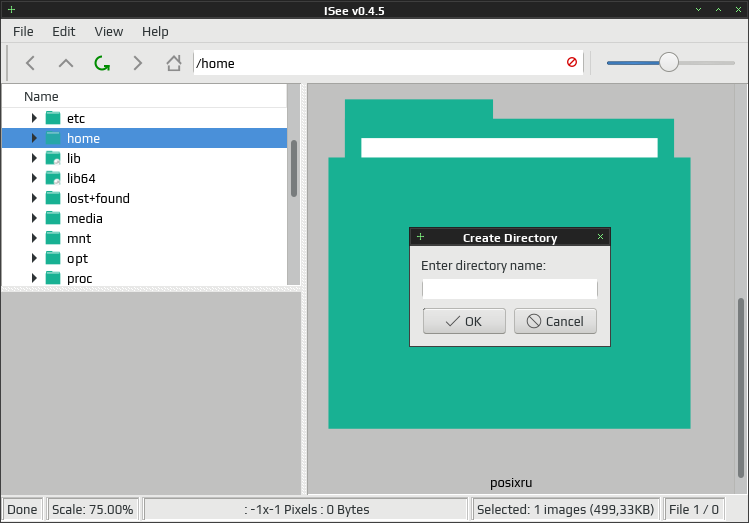Jump to the home directory icon
The height and width of the screenshot is (523, 749).
174,63
